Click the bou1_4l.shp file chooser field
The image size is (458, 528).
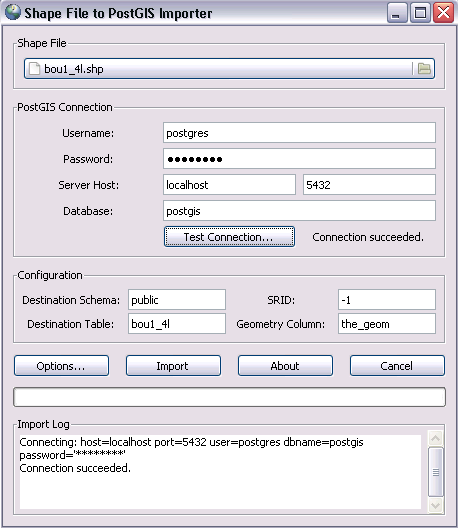click(x=229, y=69)
